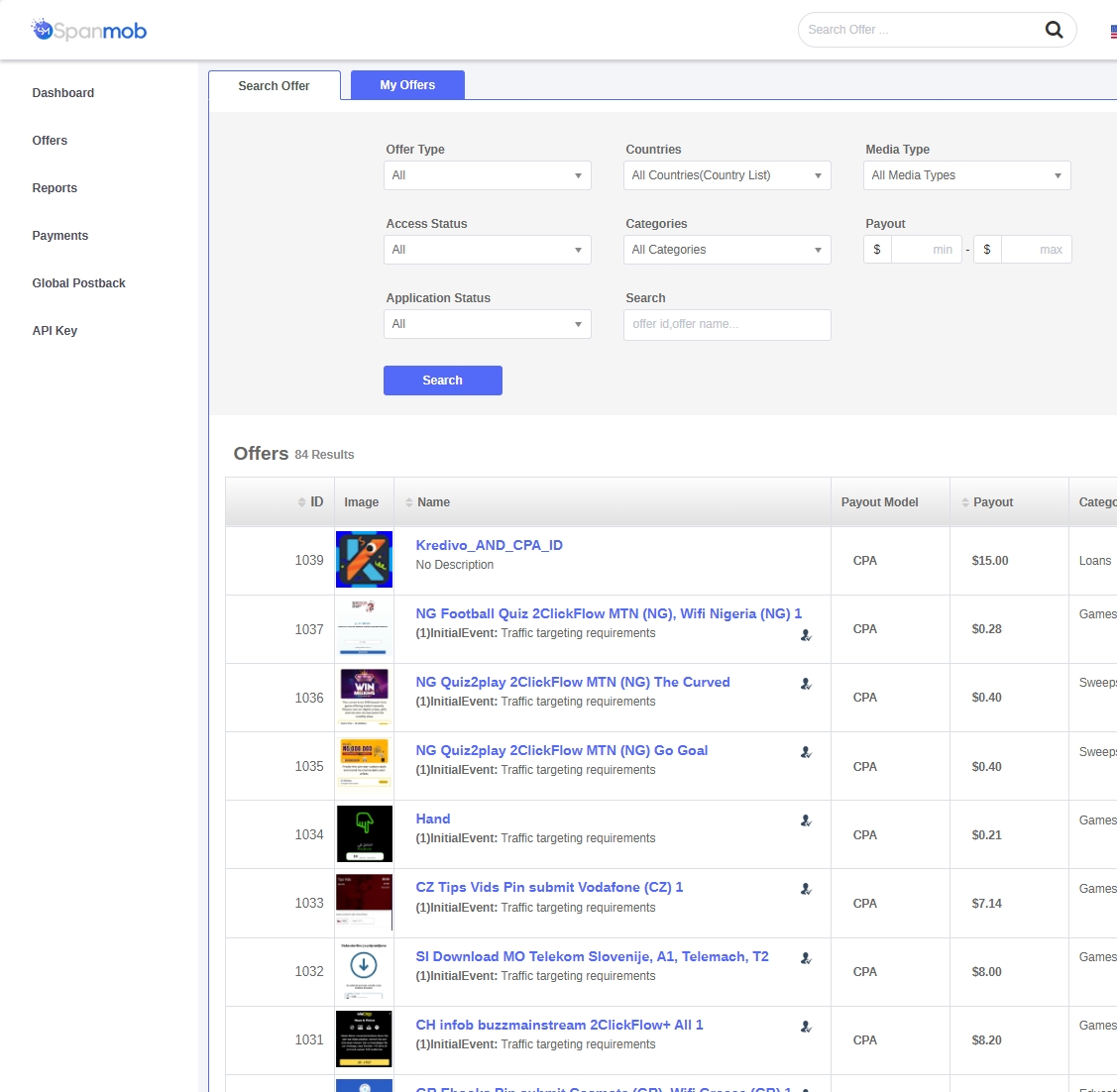The height and width of the screenshot is (1092, 1117).
Task: Click the user icon on NG Football Quiz row
Action: (806, 634)
